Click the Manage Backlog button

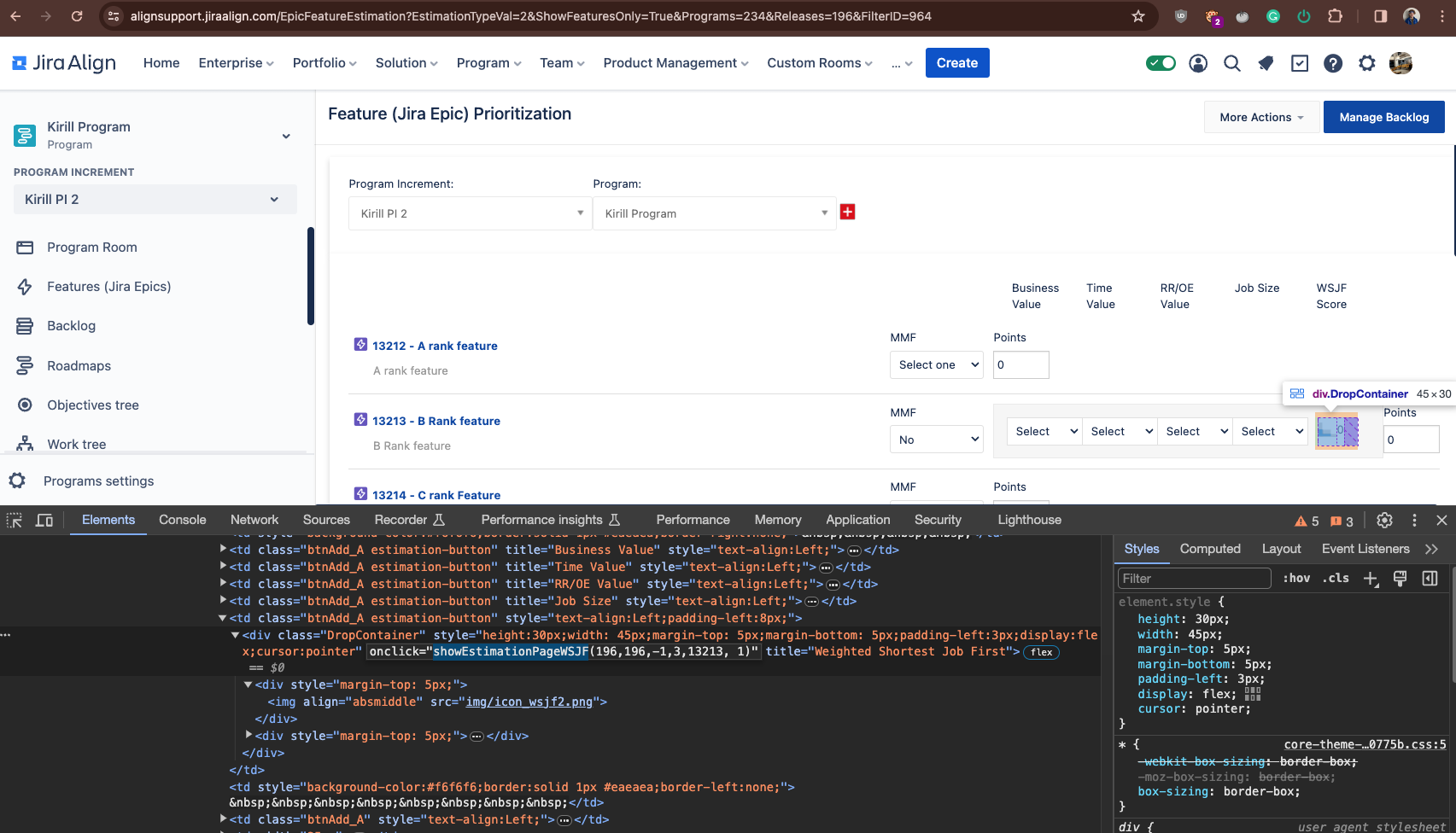click(1383, 117)
